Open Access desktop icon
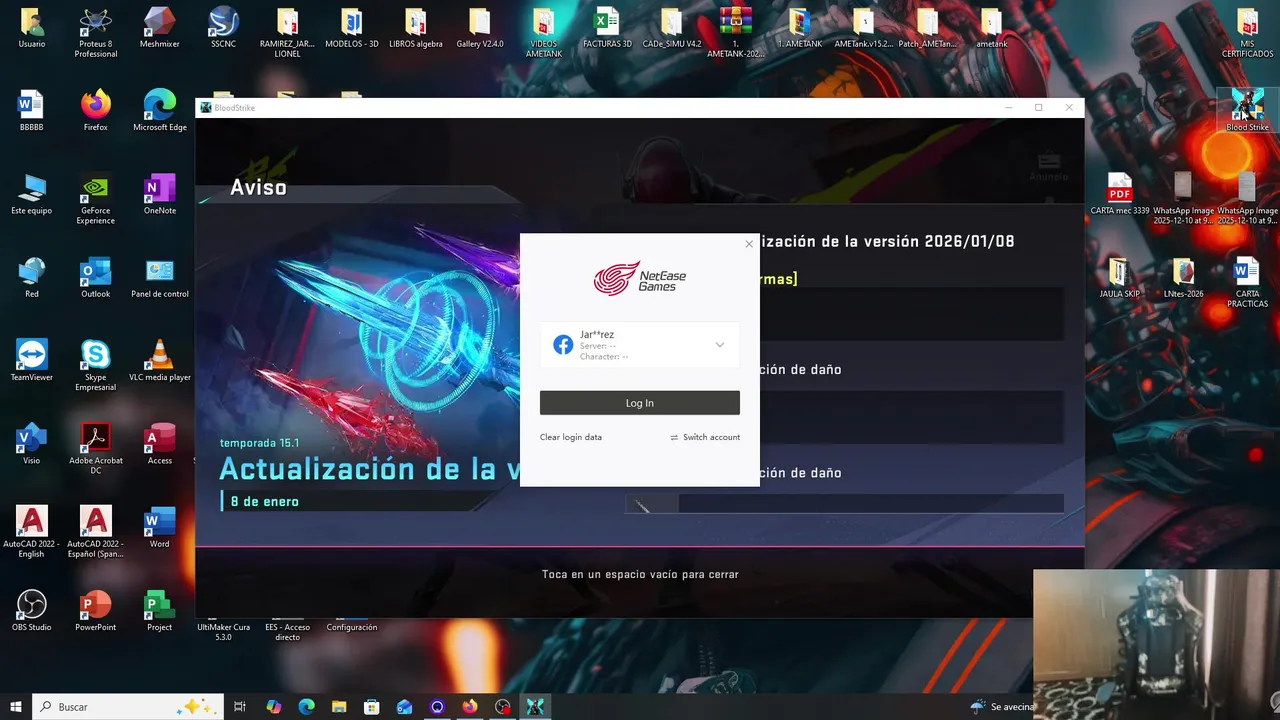1280x720 pixels. pyautogui.click(x=160, y=443)
